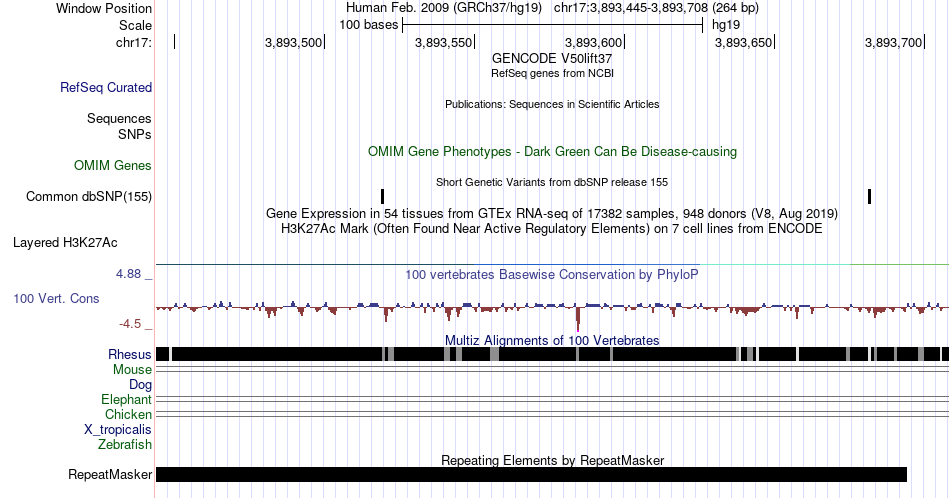Click Multiz Alignments of 100 Vertebrates title
Screen dimensions: 950x498
coord(552,340)
